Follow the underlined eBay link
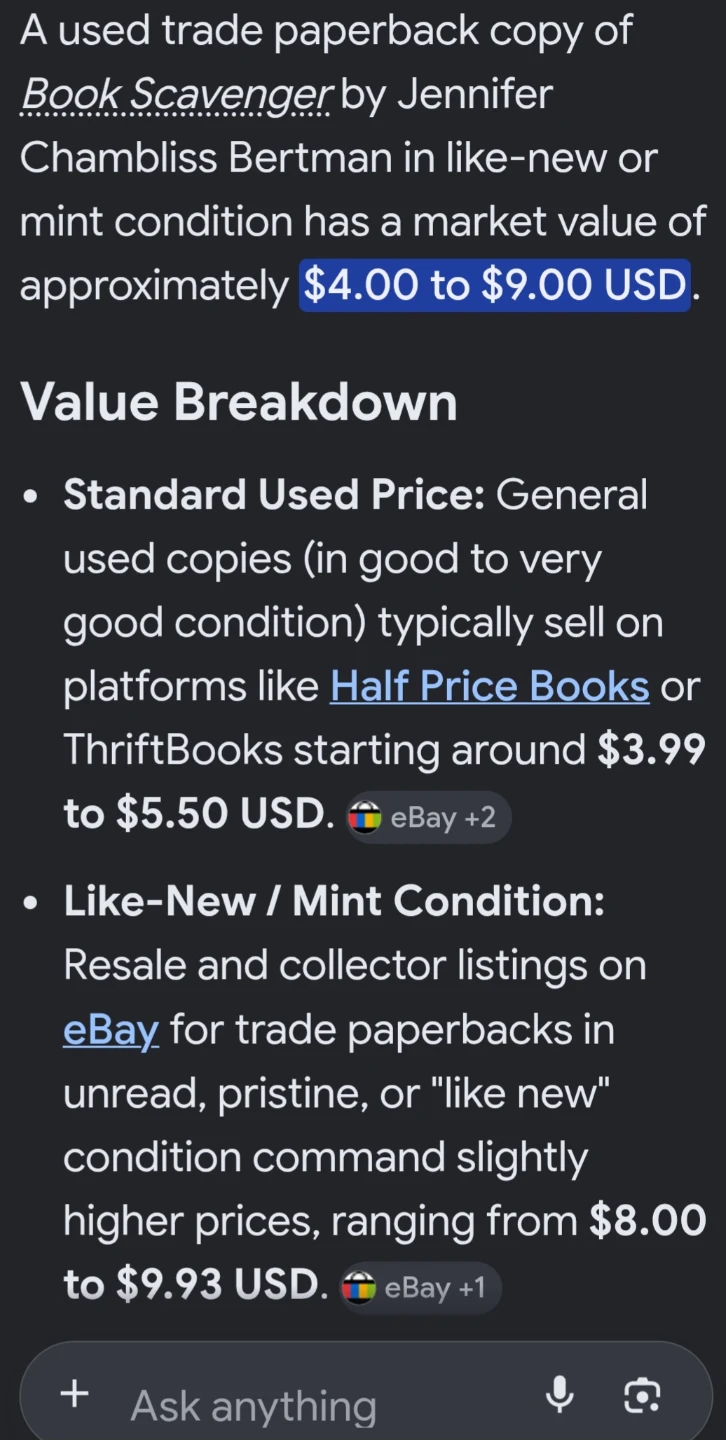726x1440 pixels. click(x=111, y=1030)
